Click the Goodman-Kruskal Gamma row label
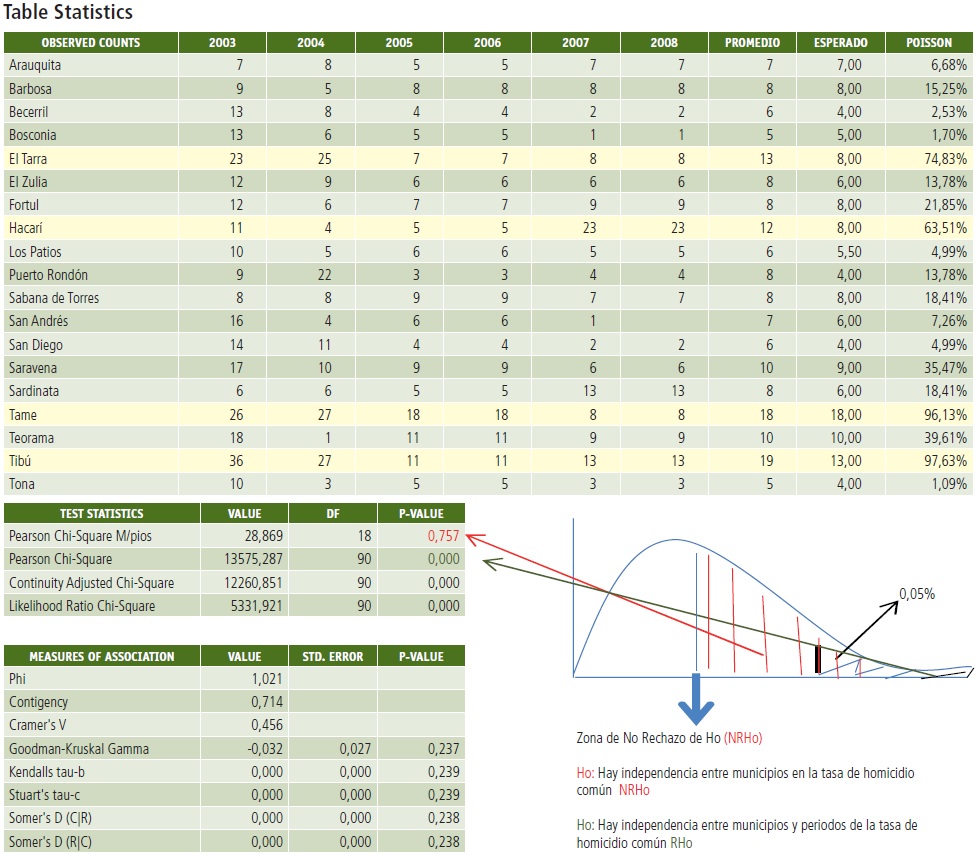 click(78, 749)
